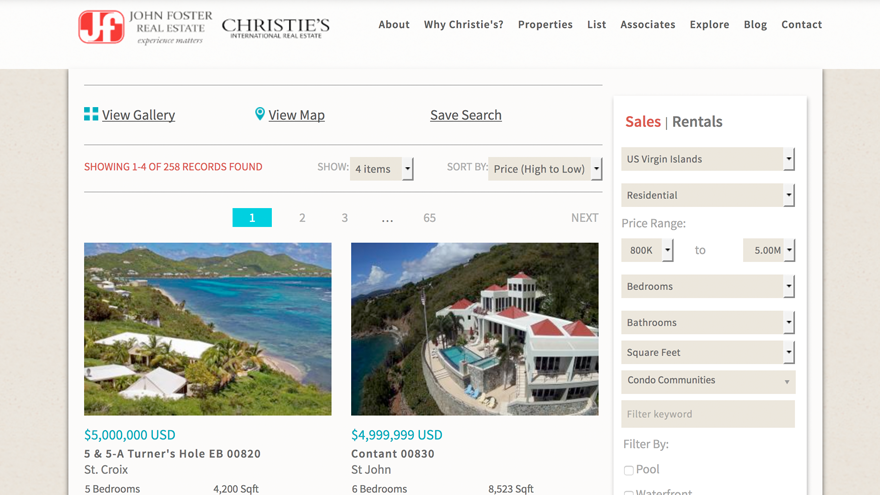Click the NEXT pagination link
The image size is (880, 495).
[584, 218]
